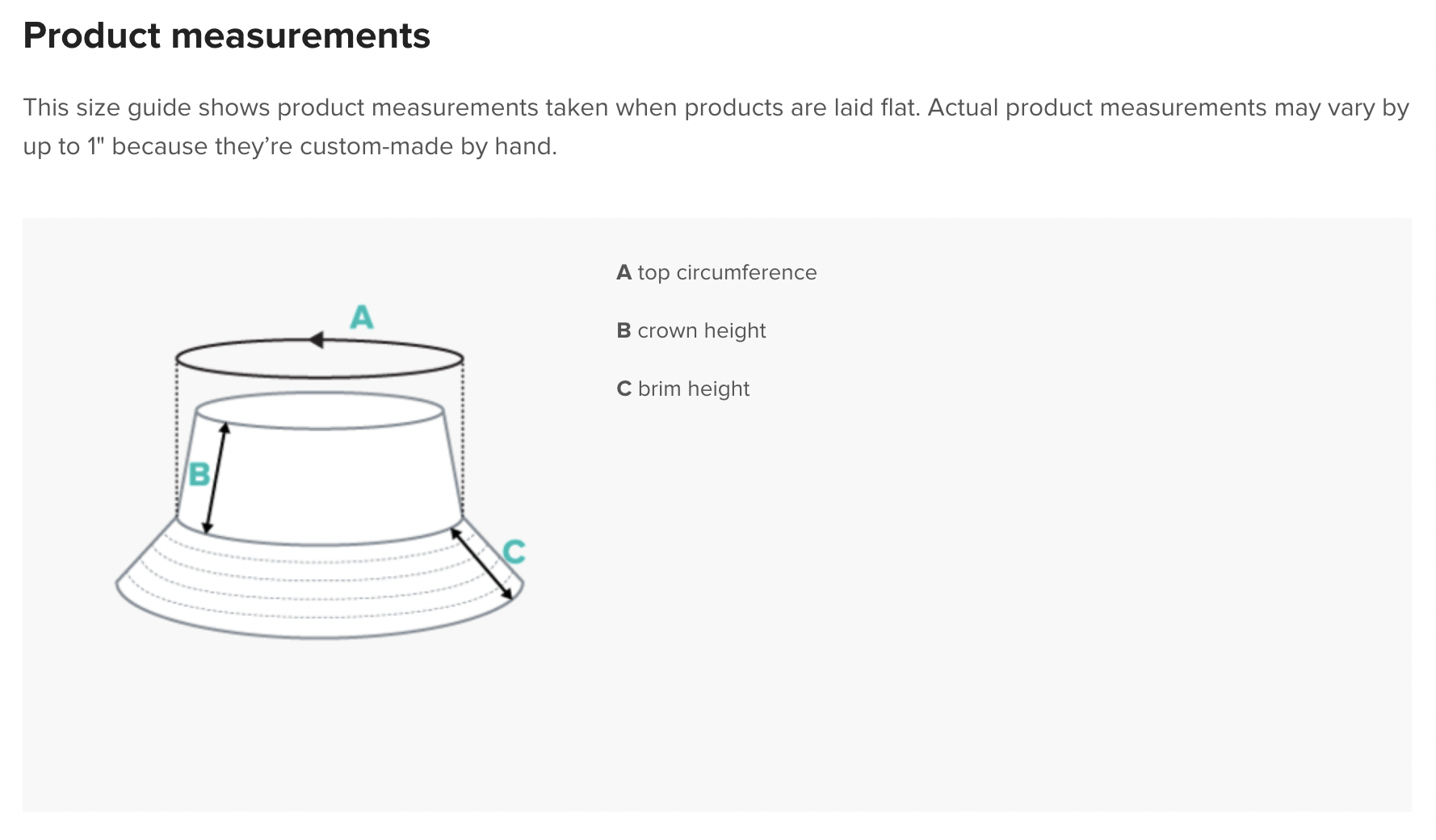This screenshot has height=840, width=1436.
Task: Click the crown height double arrow
Action: (216, 478)
